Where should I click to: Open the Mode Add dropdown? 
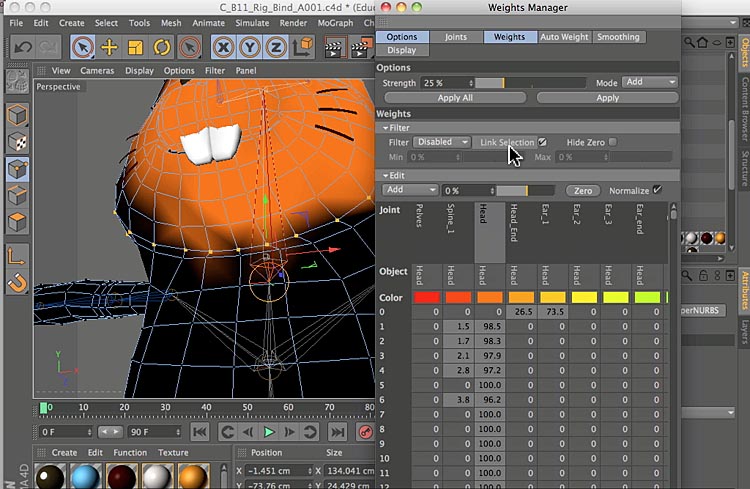(650, 82)
